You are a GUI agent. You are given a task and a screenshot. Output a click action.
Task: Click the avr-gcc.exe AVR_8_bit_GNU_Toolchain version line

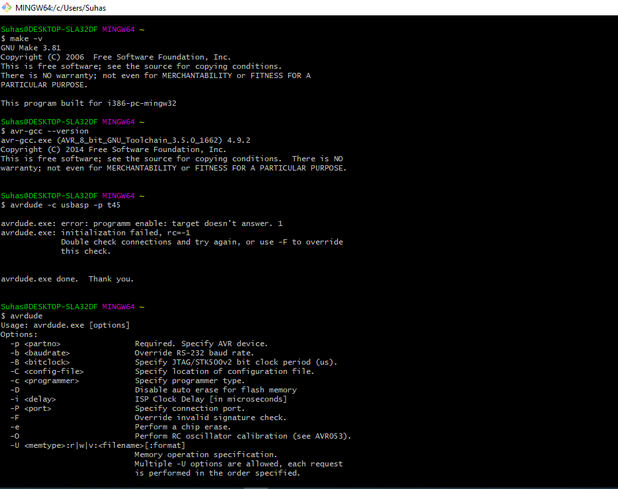pos(125,140)
